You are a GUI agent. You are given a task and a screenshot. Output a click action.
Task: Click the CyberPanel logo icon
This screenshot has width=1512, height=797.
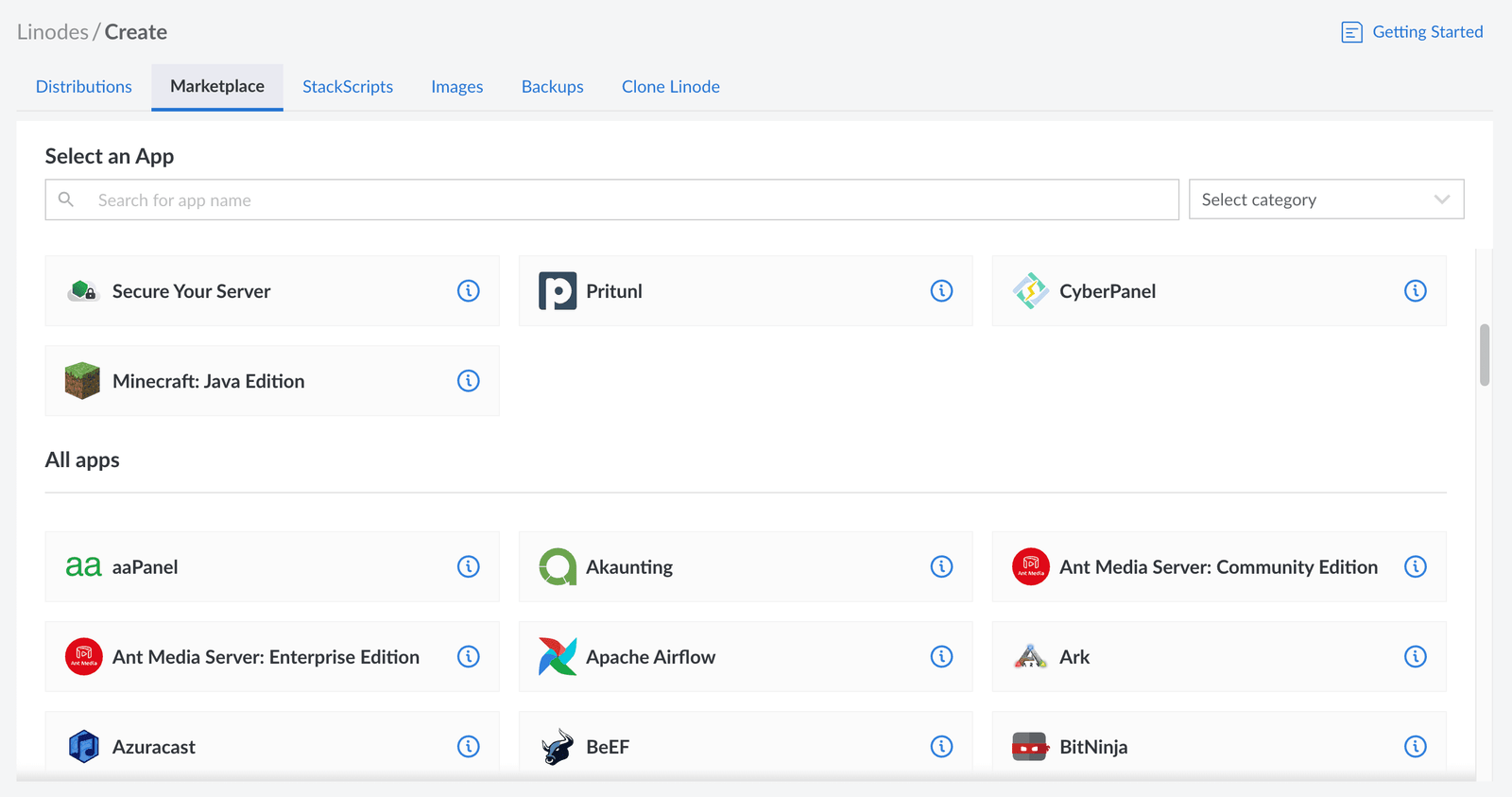[1031, 291]
